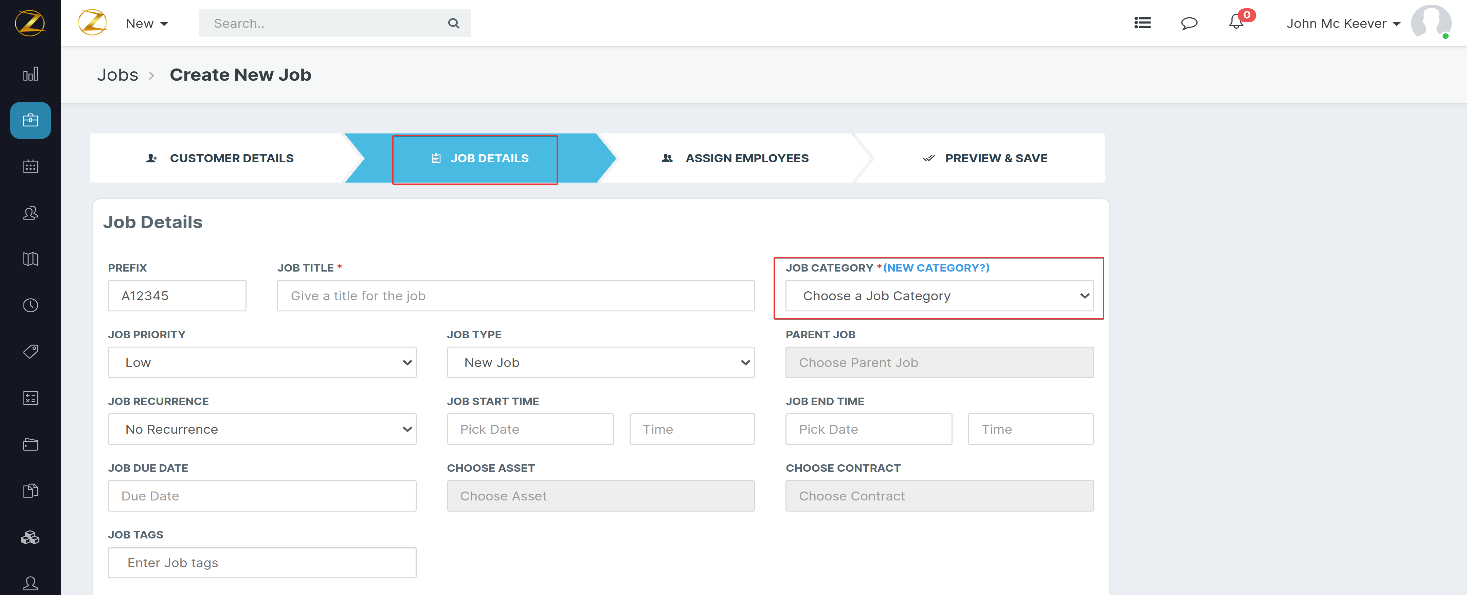
Task: Expand the Job Recurrence dropdown
Action: point(262,430)
